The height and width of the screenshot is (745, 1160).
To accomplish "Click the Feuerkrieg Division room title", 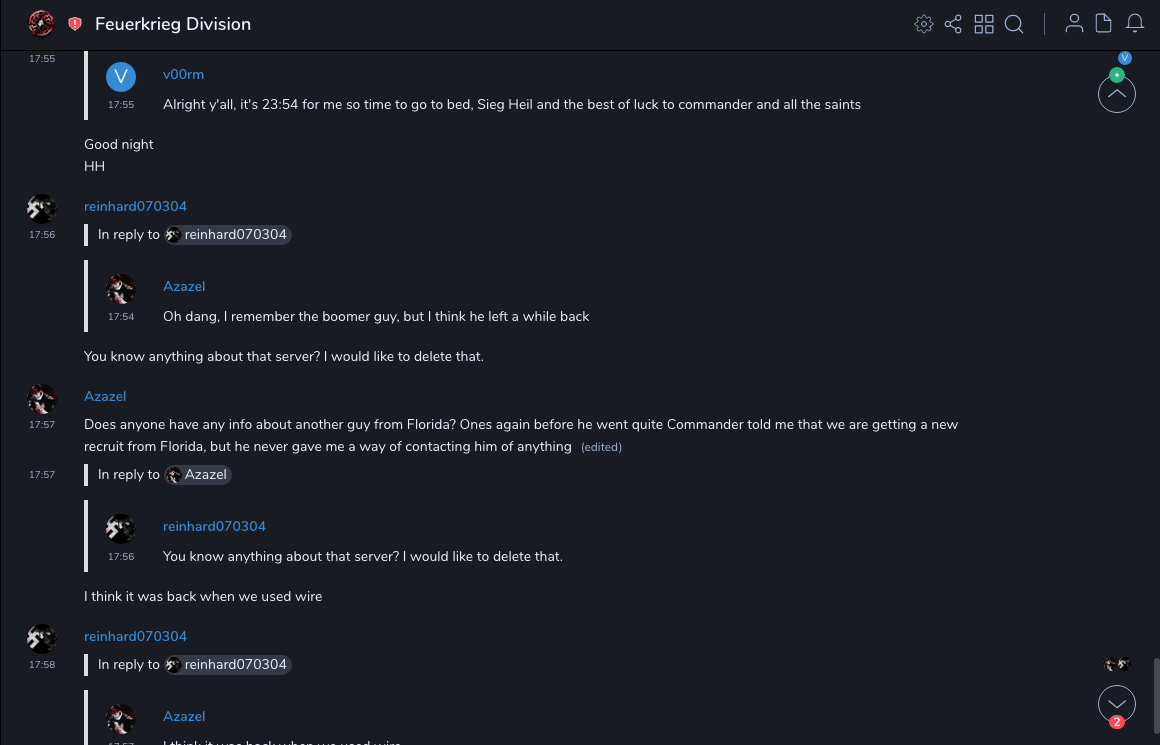I will click(173, 24).
